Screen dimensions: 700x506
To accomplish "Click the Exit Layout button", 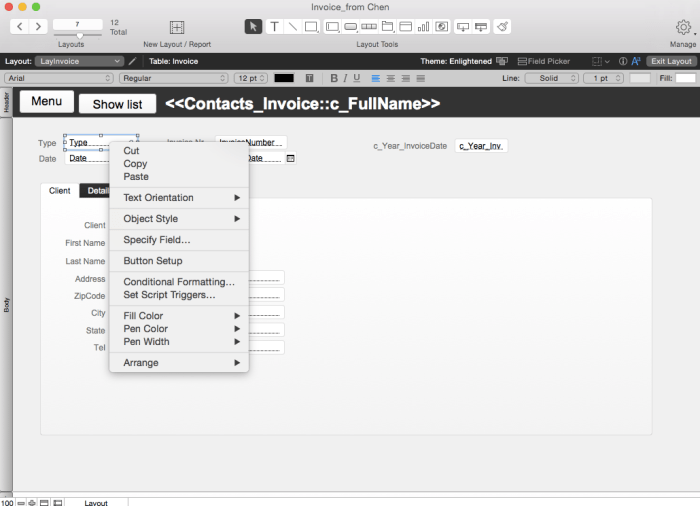I will point(671,61).
